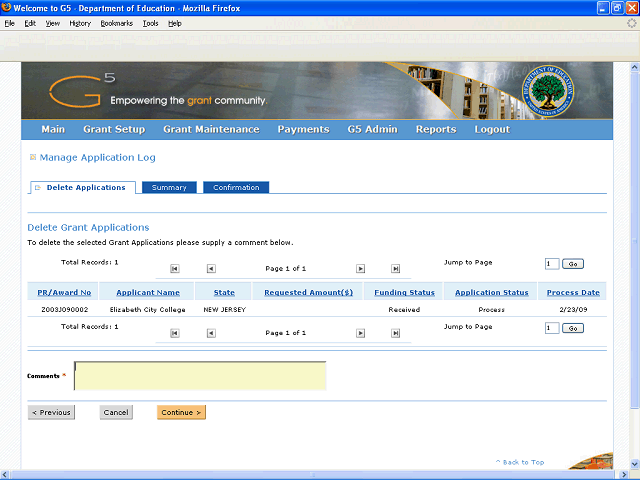
Task: Select the Delete Applications tab
Action: point(83,187)
